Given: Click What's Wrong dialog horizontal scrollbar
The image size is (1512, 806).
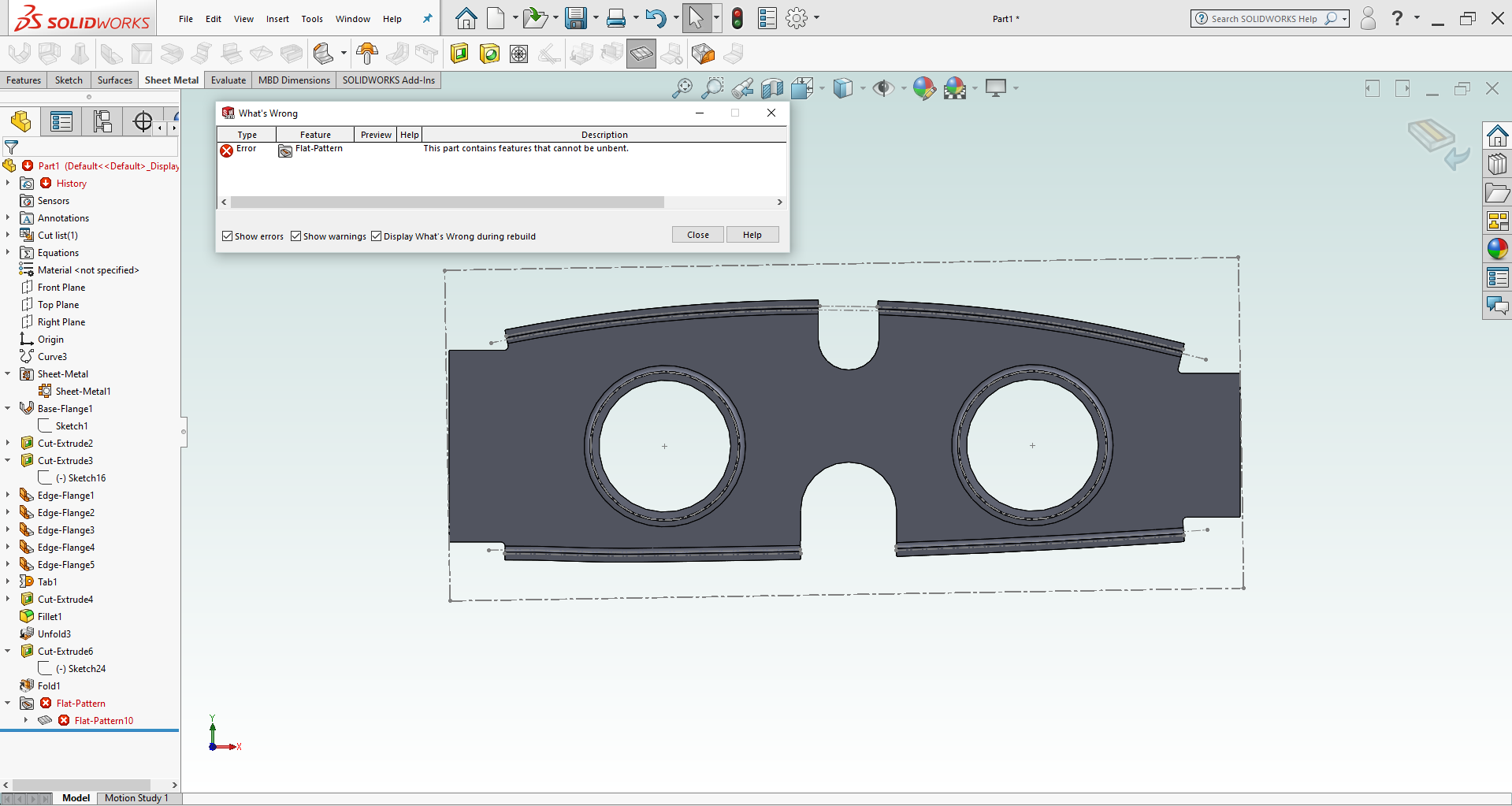Looking at the screenshot, I should [x=447, y=202].
